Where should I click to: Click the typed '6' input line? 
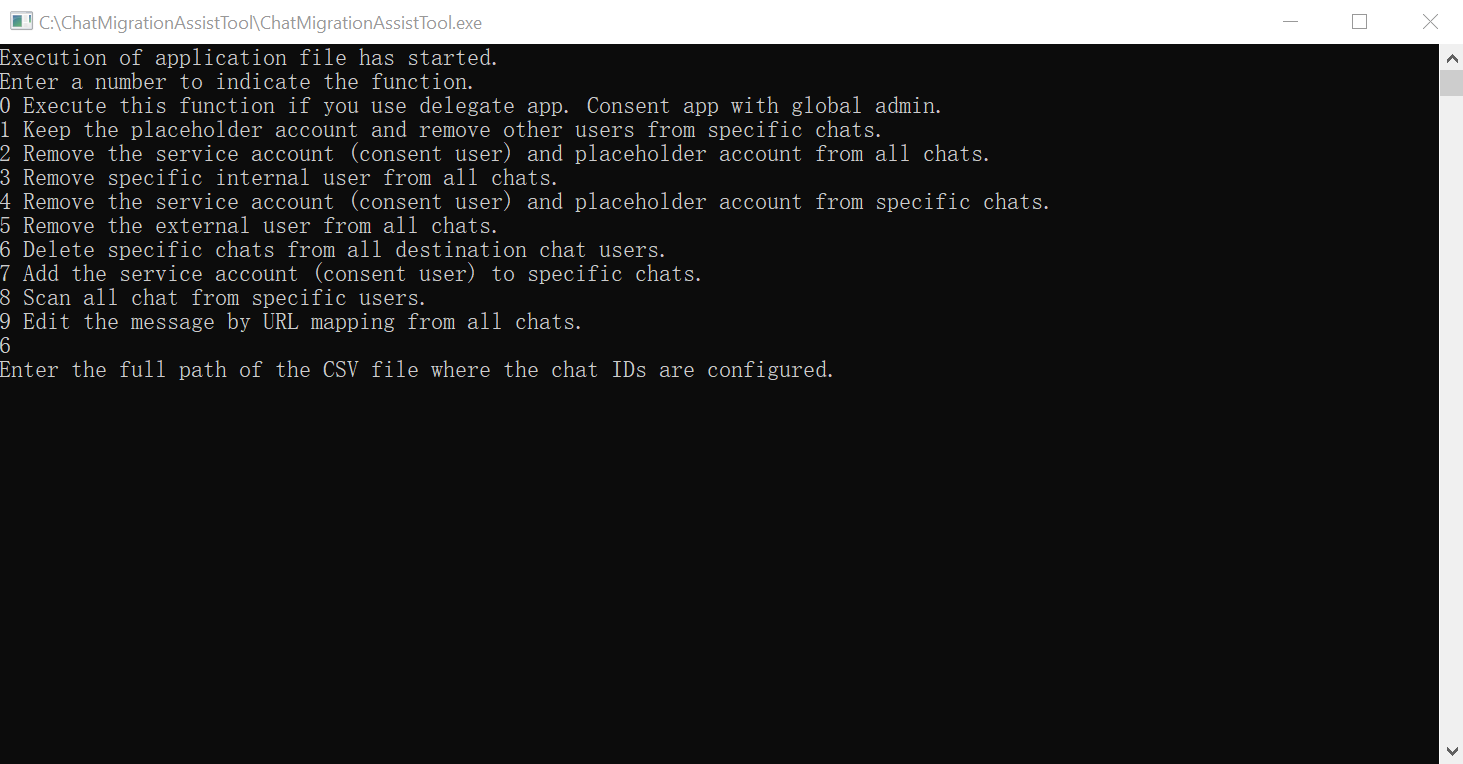point(6,346)
